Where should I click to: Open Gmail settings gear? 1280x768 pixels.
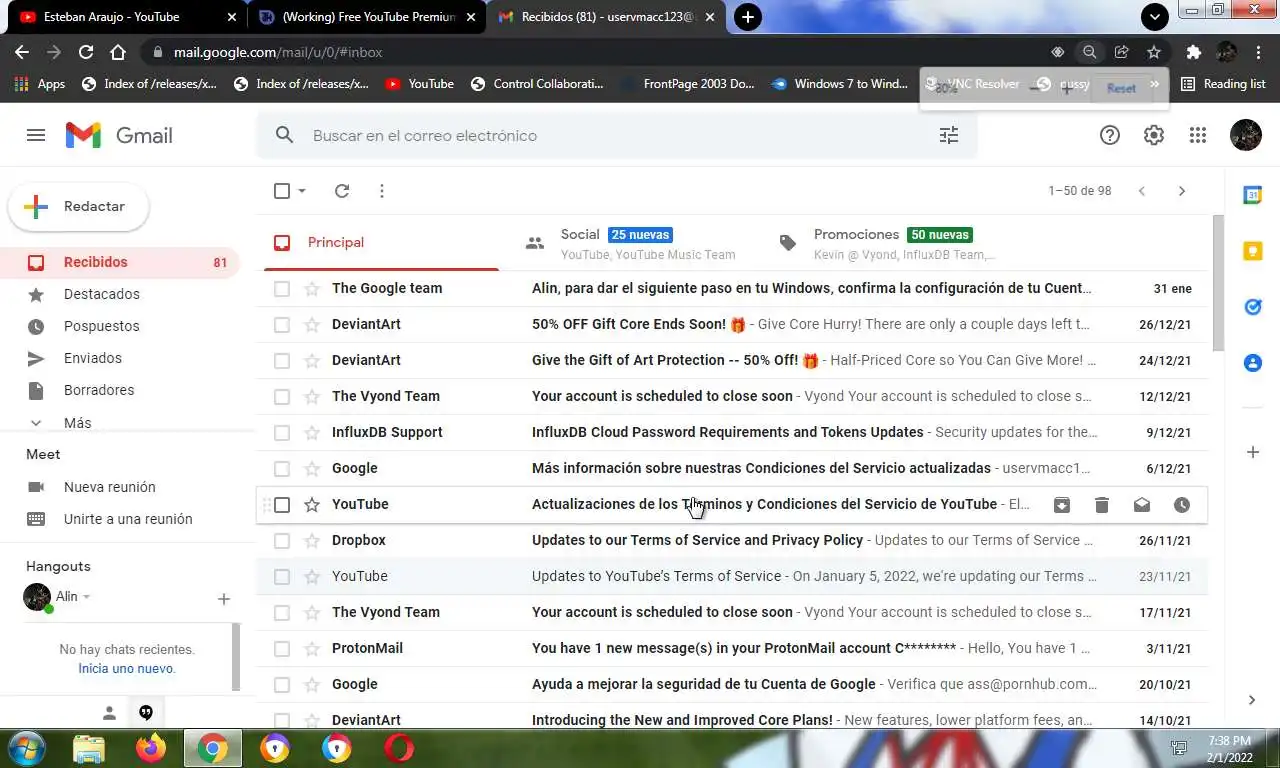click(1154, 135)
